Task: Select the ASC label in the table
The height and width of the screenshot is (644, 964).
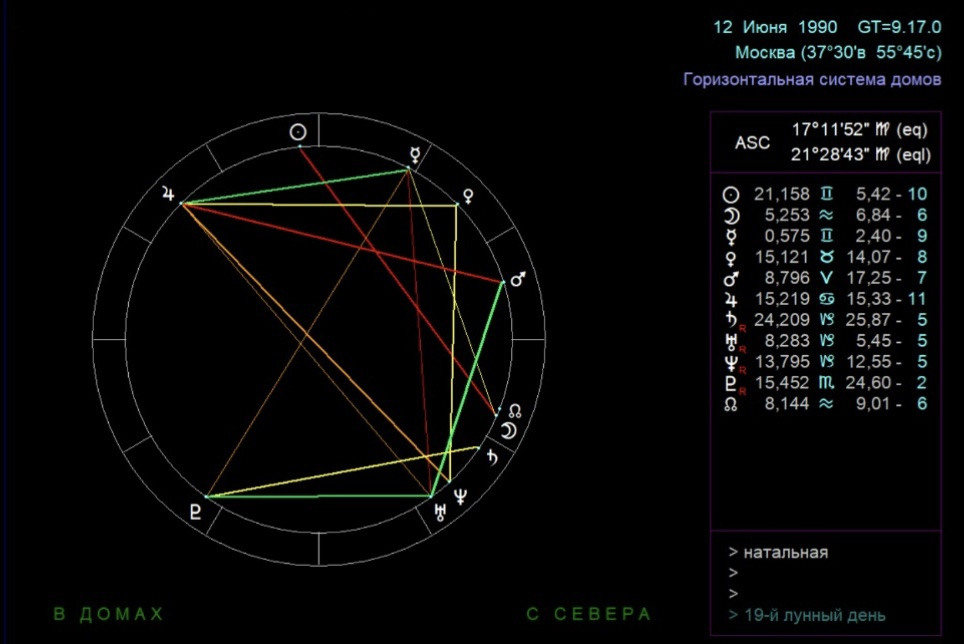Action: pos(752,143)
